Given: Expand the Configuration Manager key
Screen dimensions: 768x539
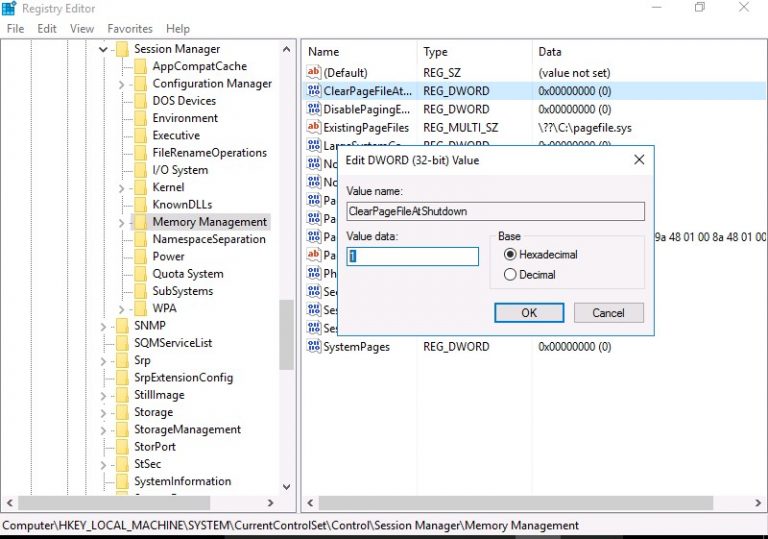Looking at the screenshot, I should pyautogui.click(x=121, y=84).
